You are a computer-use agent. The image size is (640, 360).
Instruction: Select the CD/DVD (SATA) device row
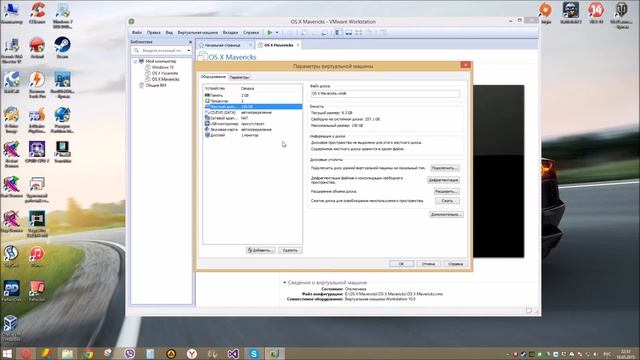[253, 112]
